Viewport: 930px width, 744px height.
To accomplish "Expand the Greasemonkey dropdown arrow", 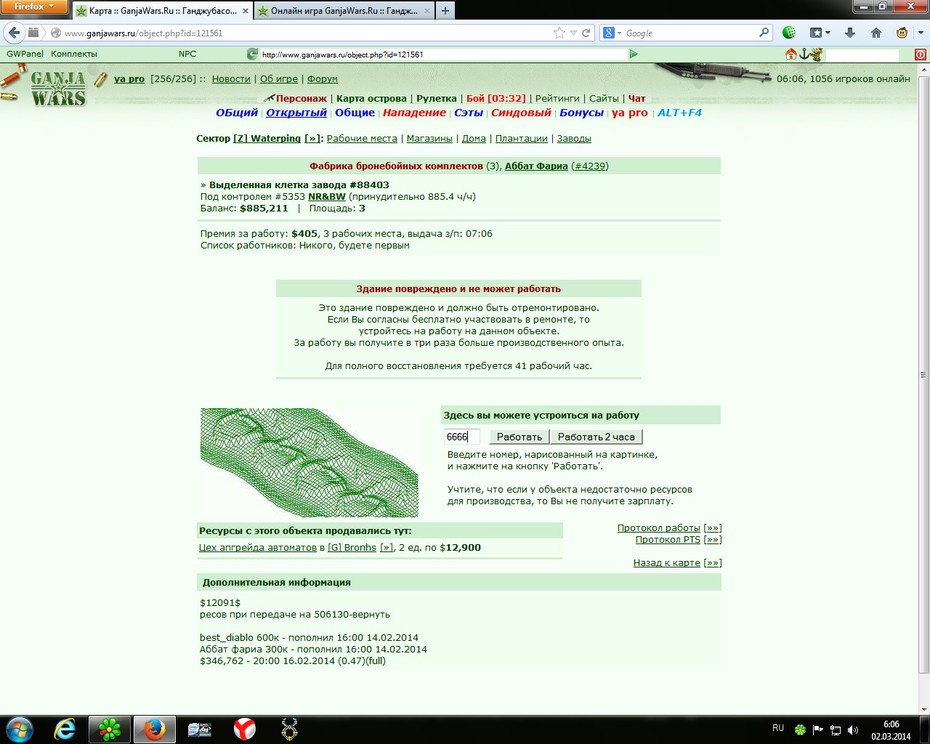I will coord(921,33).
